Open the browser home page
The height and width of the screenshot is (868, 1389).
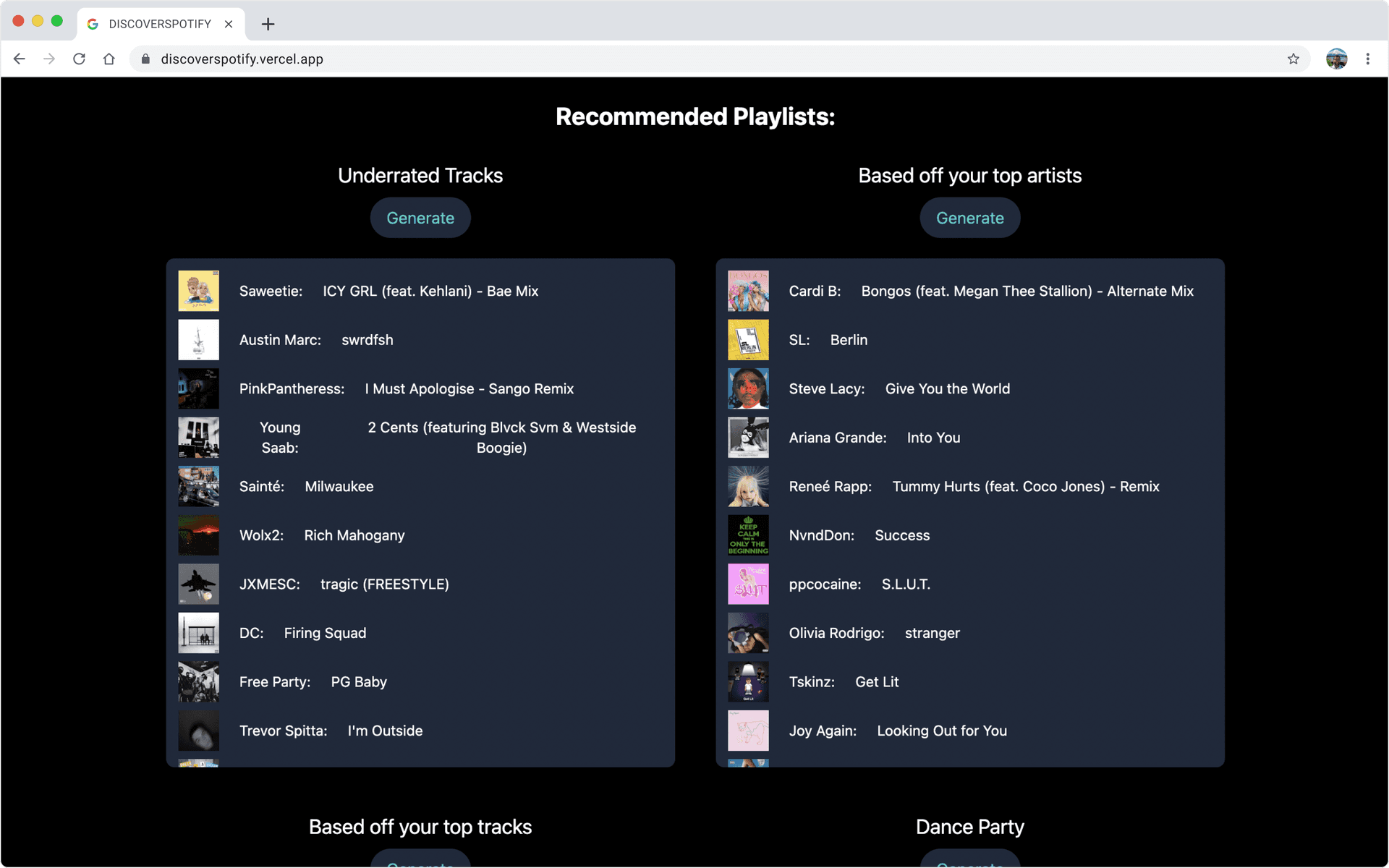[x=109, y=59]
